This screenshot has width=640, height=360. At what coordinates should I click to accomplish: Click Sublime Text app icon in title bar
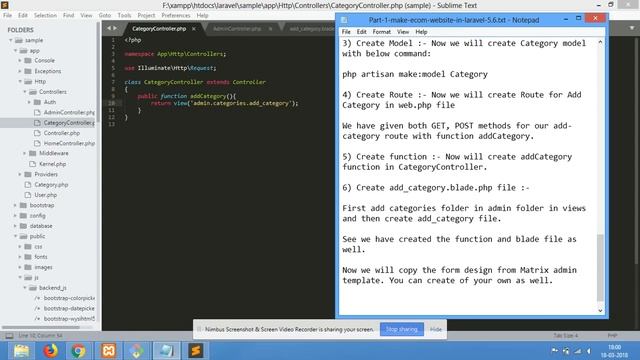pos(5,5)
